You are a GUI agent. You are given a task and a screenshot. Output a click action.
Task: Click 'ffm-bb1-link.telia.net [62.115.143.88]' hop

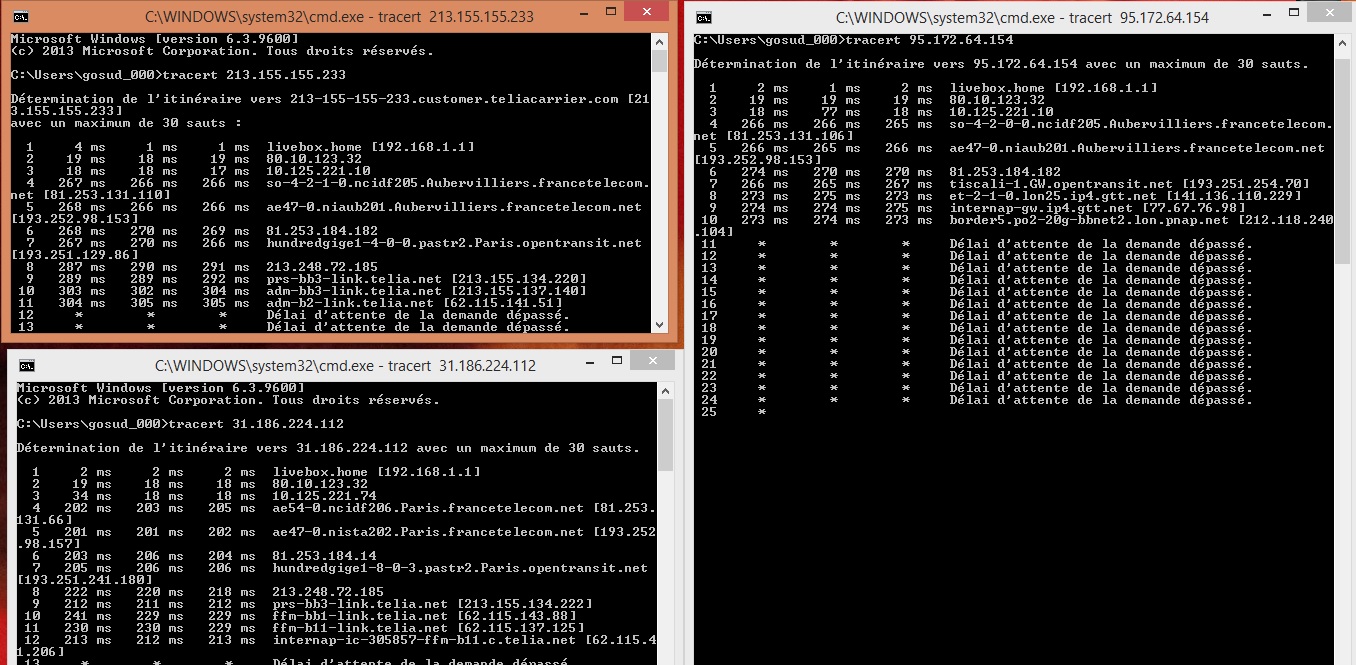(424, 616)
